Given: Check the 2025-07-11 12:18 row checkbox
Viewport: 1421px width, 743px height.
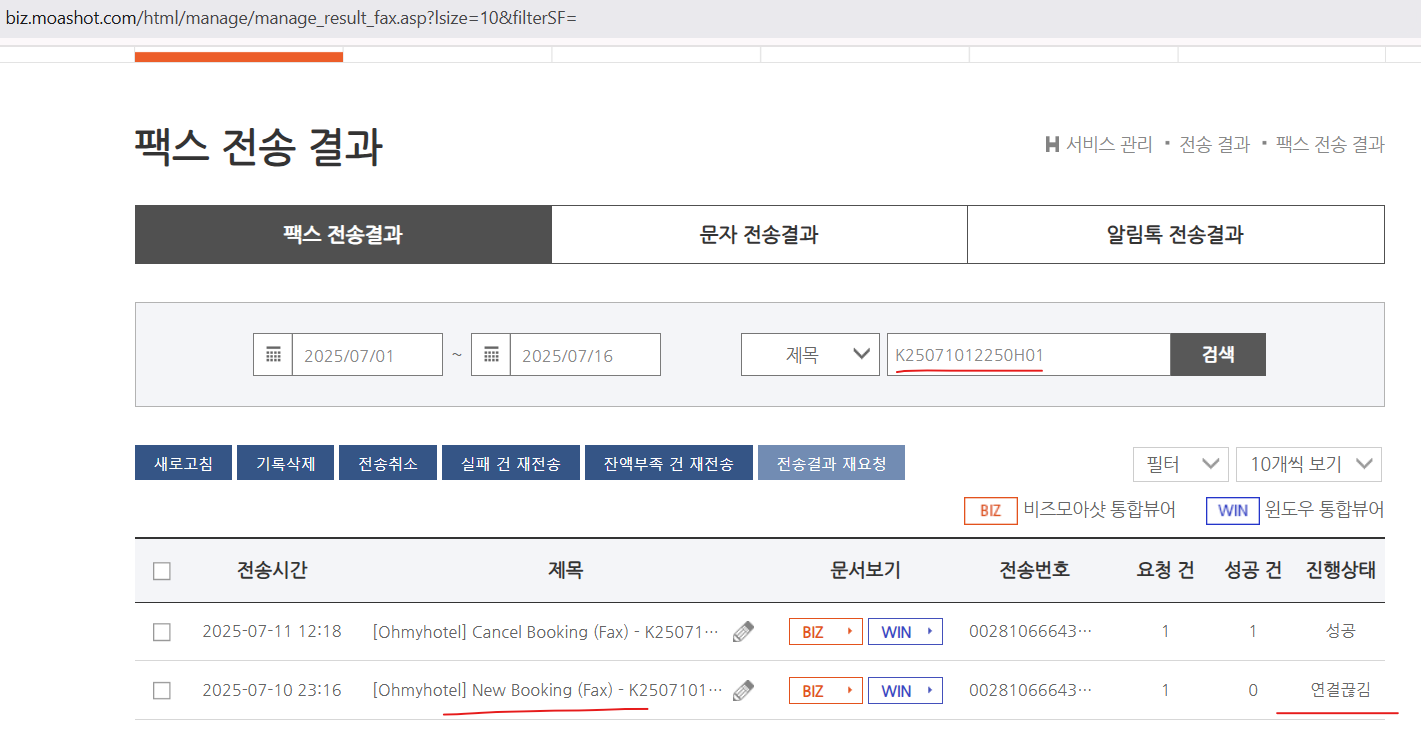Looking at the screenshot, I should tap(162, 632).
